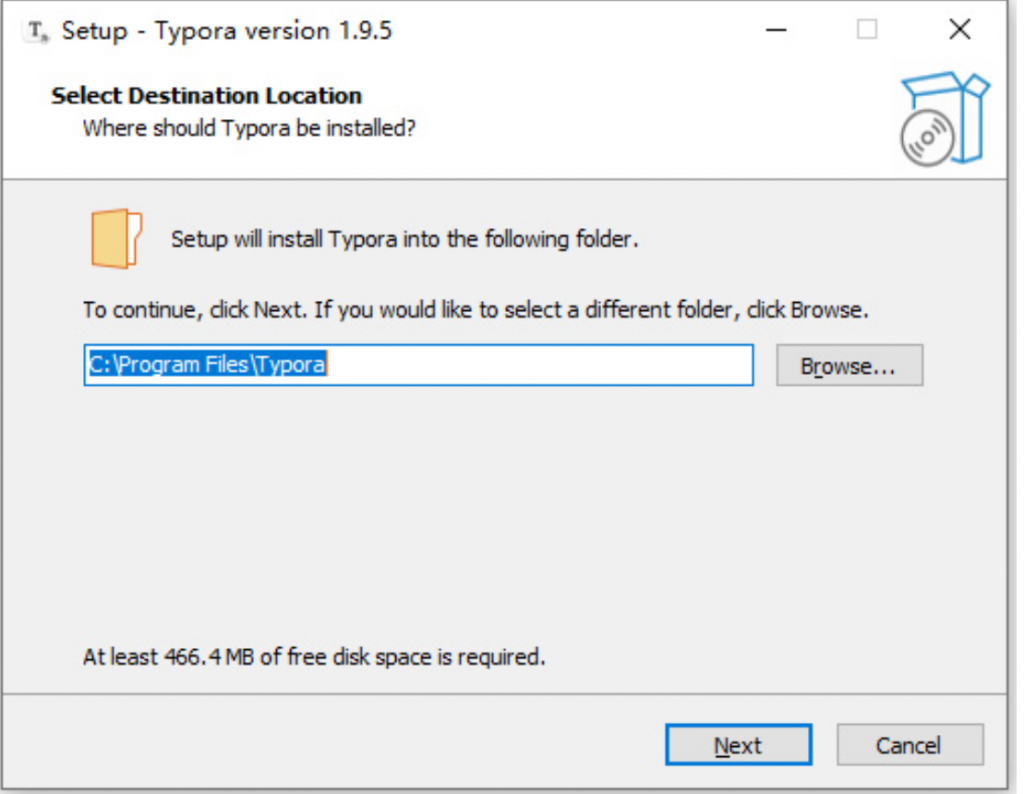Viewport: 1024px width, 794px height.
Task: Proceed with the Next button
Action: 738,744
